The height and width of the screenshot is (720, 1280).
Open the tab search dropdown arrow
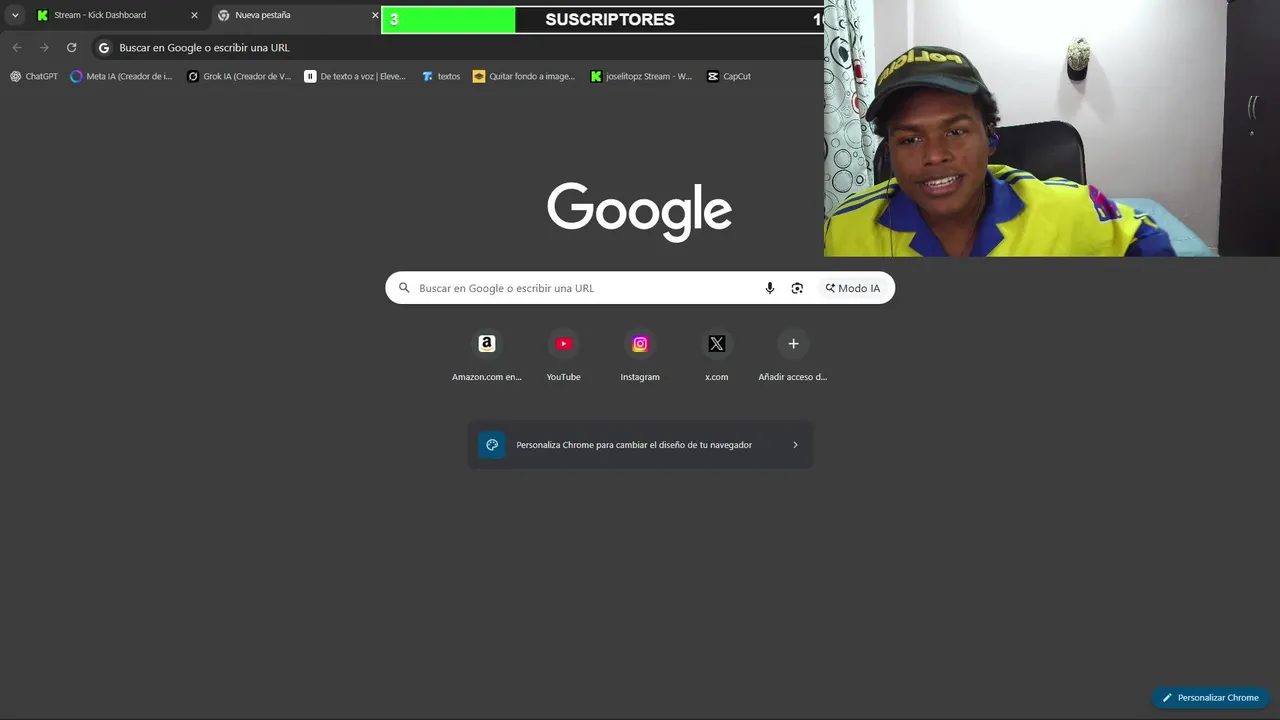(15, 15)
